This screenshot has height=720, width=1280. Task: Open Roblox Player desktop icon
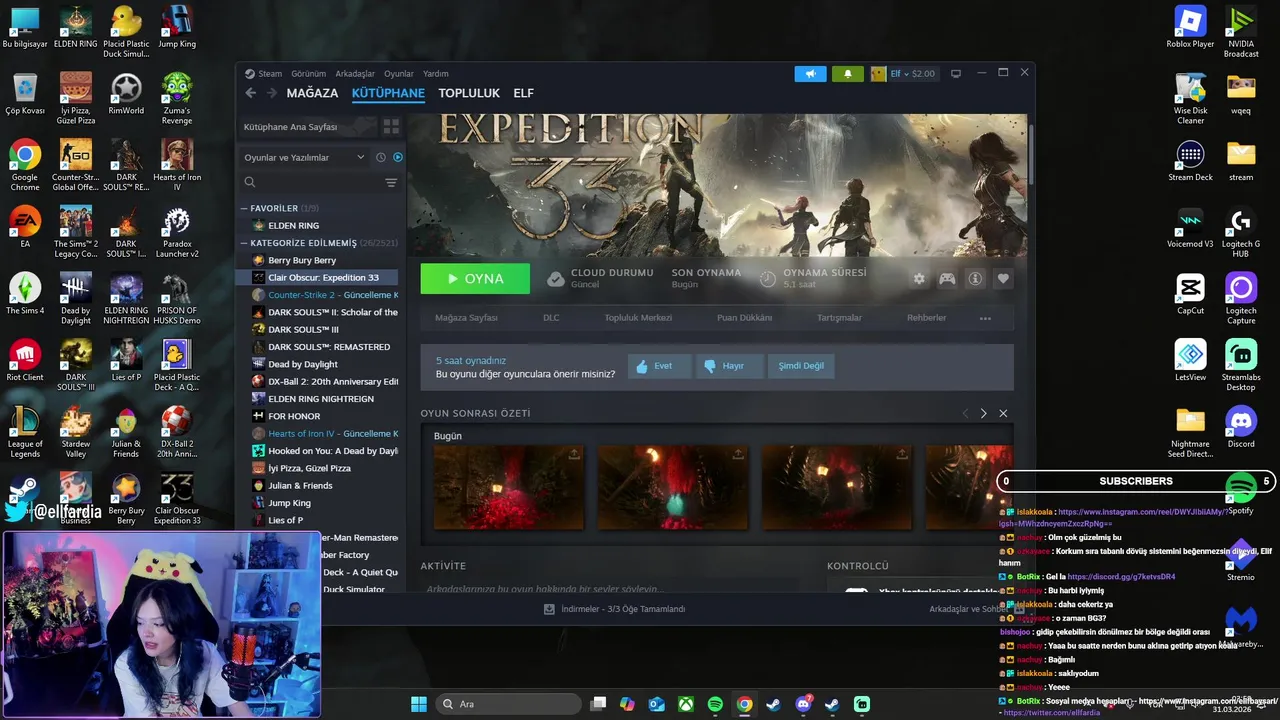[x=1190, y=28]
